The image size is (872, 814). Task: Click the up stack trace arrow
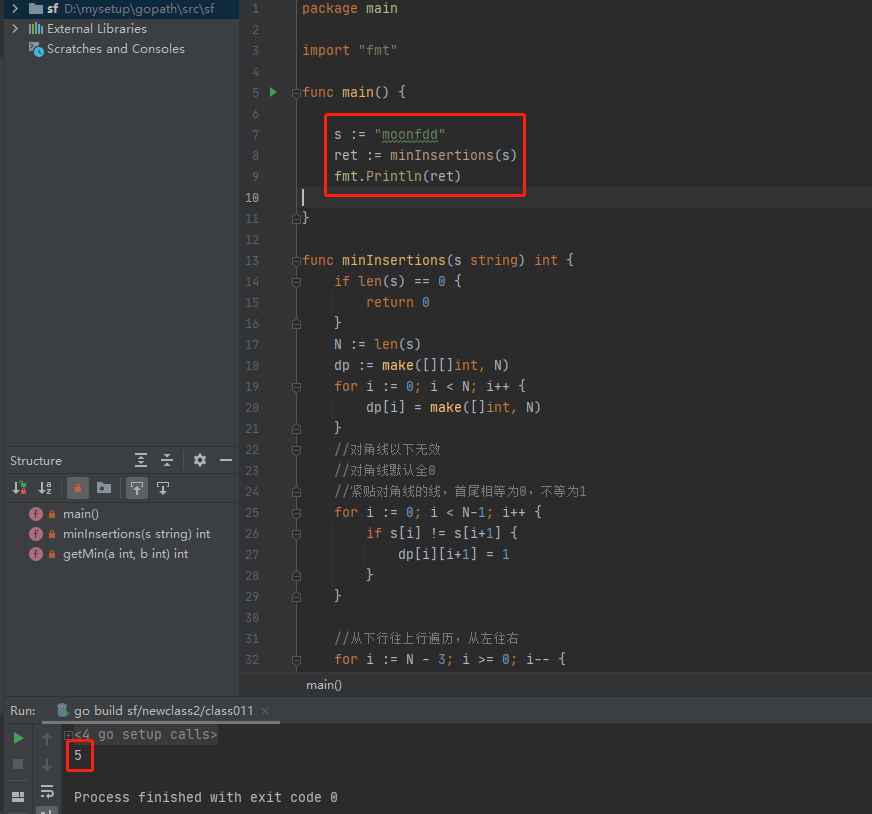tap(47, 738)
